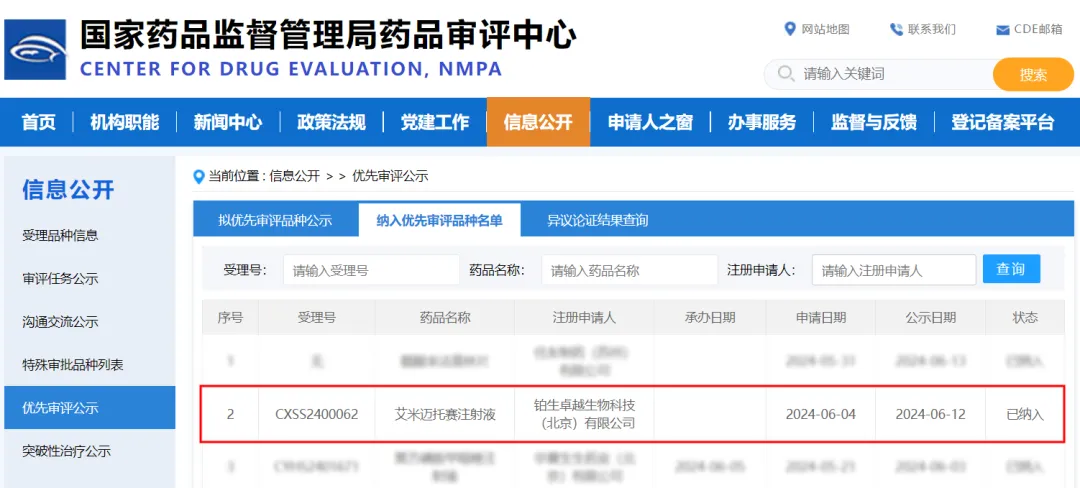
Task: Open 监督与反馈 navigation item
Action: 873,122
